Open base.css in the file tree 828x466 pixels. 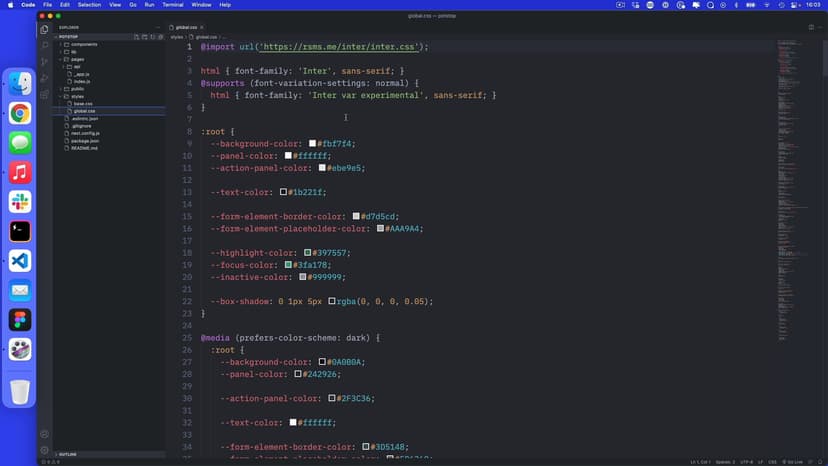point(83,103)
